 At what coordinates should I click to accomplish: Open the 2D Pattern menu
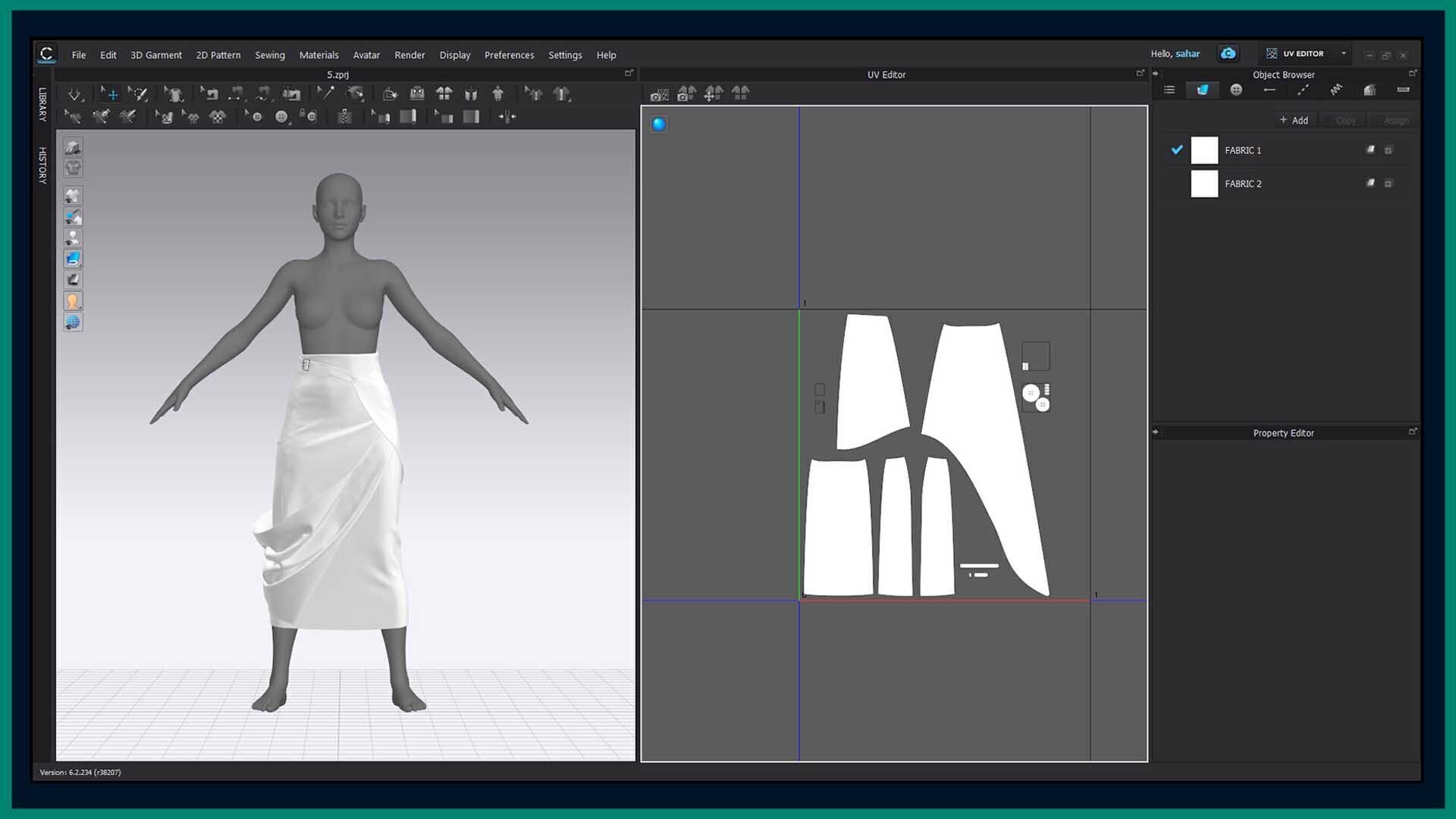click(218, 55)
